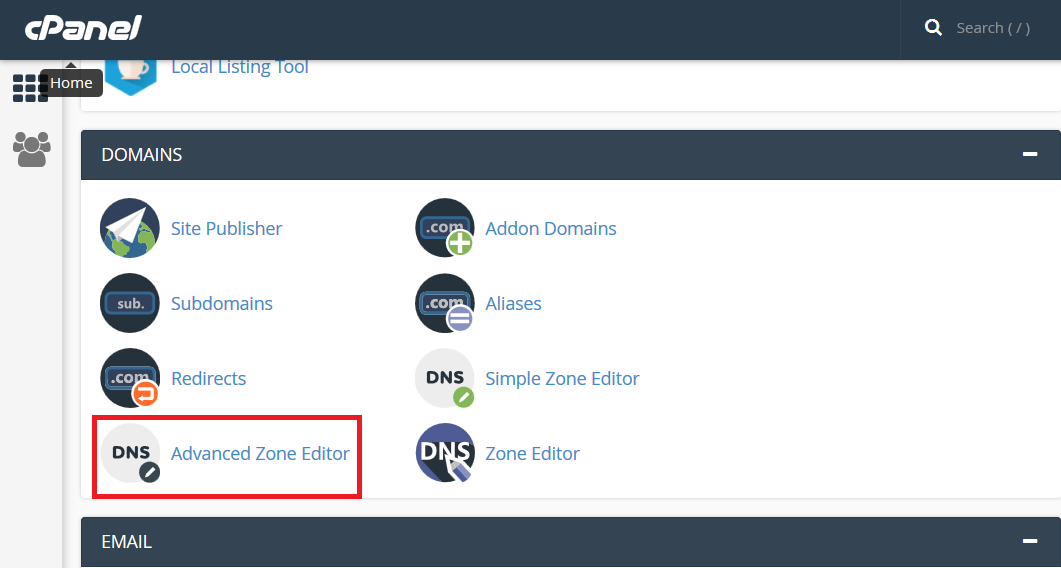Collapse the Domains section with minus button
The width and height of the screenshot is (1061, 568).
pos(1029,154)
